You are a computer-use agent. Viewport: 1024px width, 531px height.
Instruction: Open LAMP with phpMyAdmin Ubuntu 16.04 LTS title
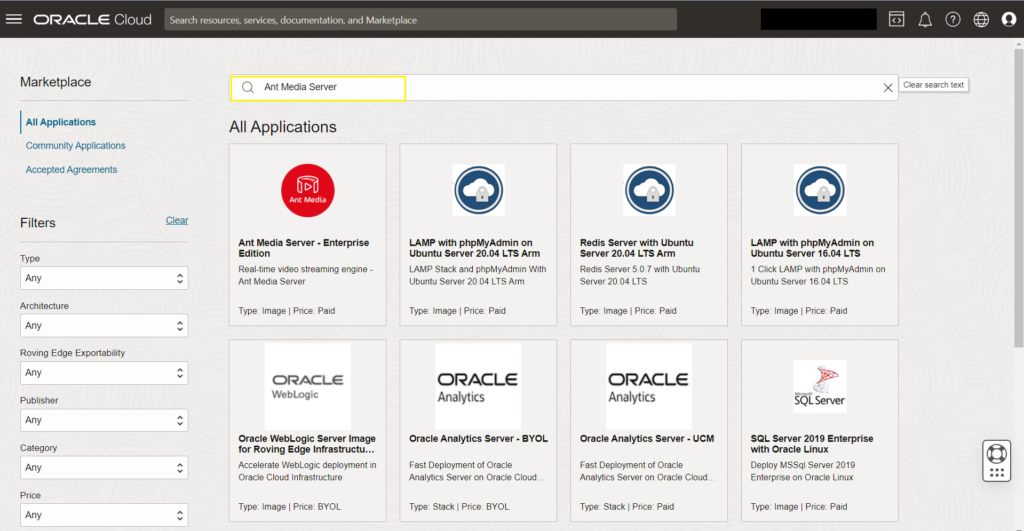pos(812,248)
